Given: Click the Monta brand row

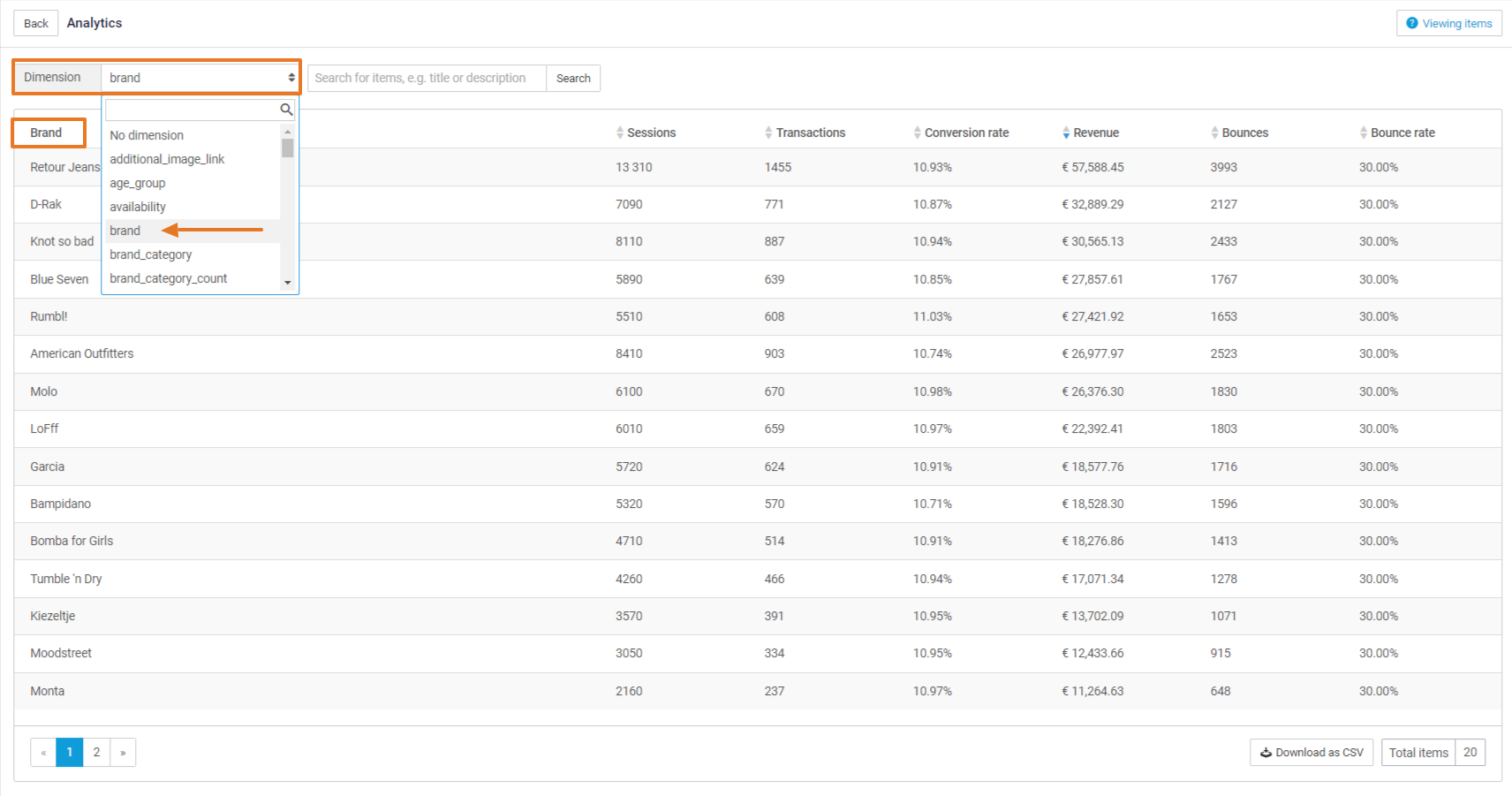Looking at the screenshot, I should (758, 691).
